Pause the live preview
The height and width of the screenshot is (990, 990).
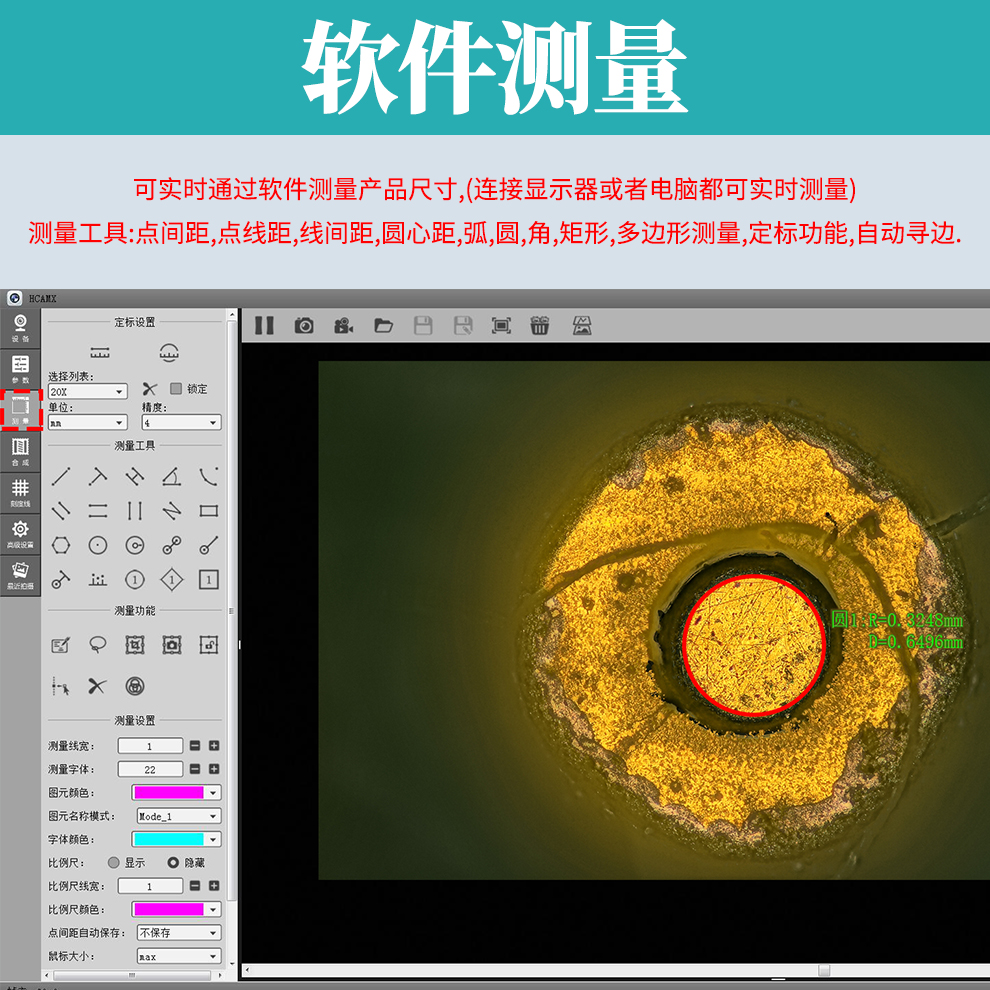pyautogui.click(x=264, y=325)
